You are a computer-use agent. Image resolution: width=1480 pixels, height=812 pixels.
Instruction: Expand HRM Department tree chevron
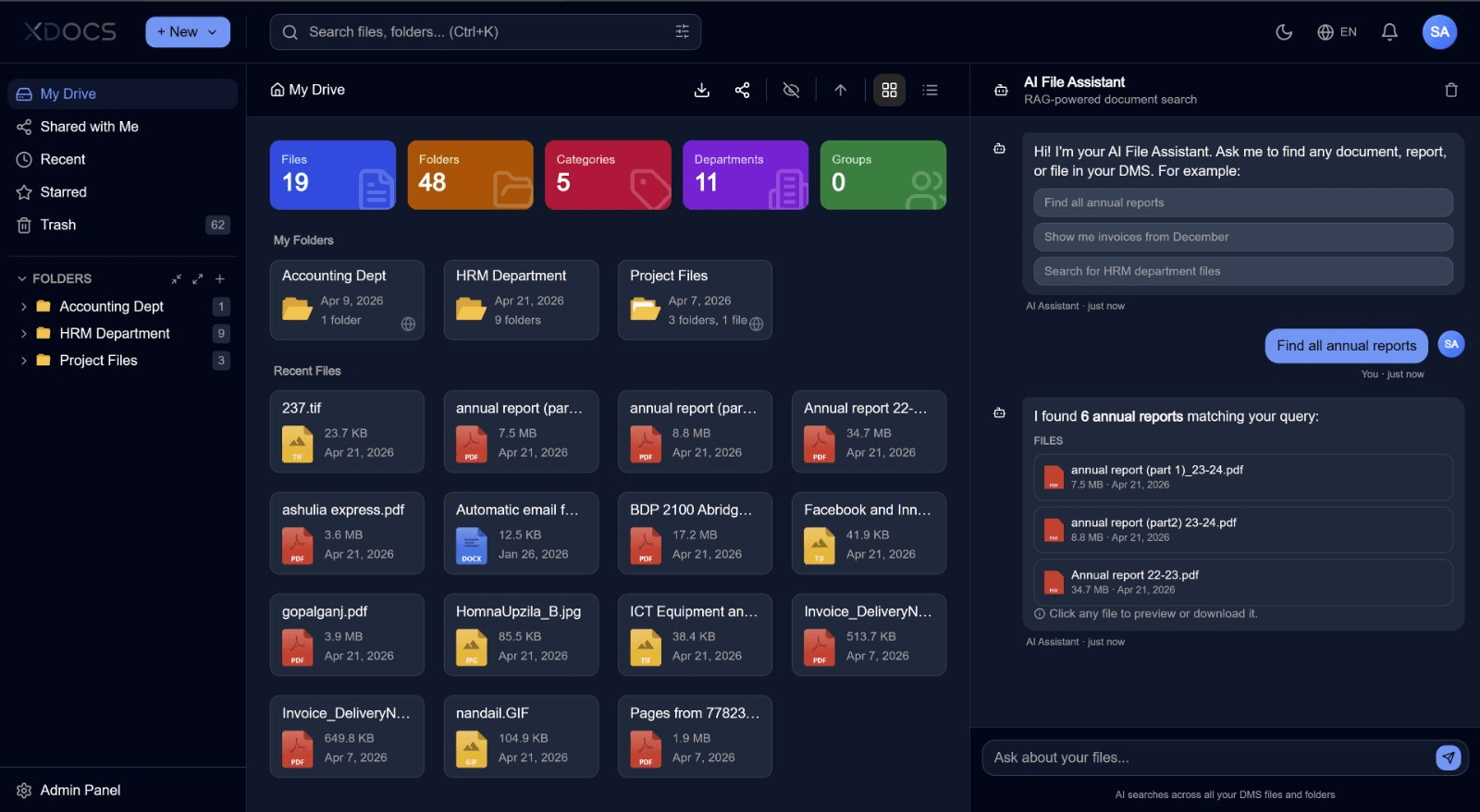tap(23, 334)
